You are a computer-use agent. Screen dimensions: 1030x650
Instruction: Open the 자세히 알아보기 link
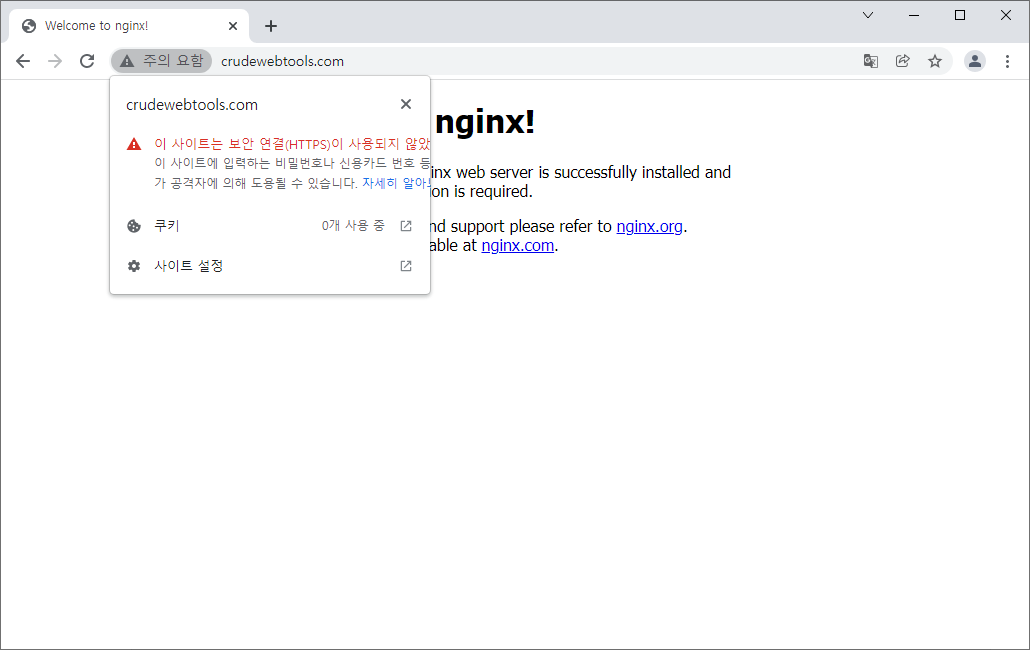click(396, 183)
